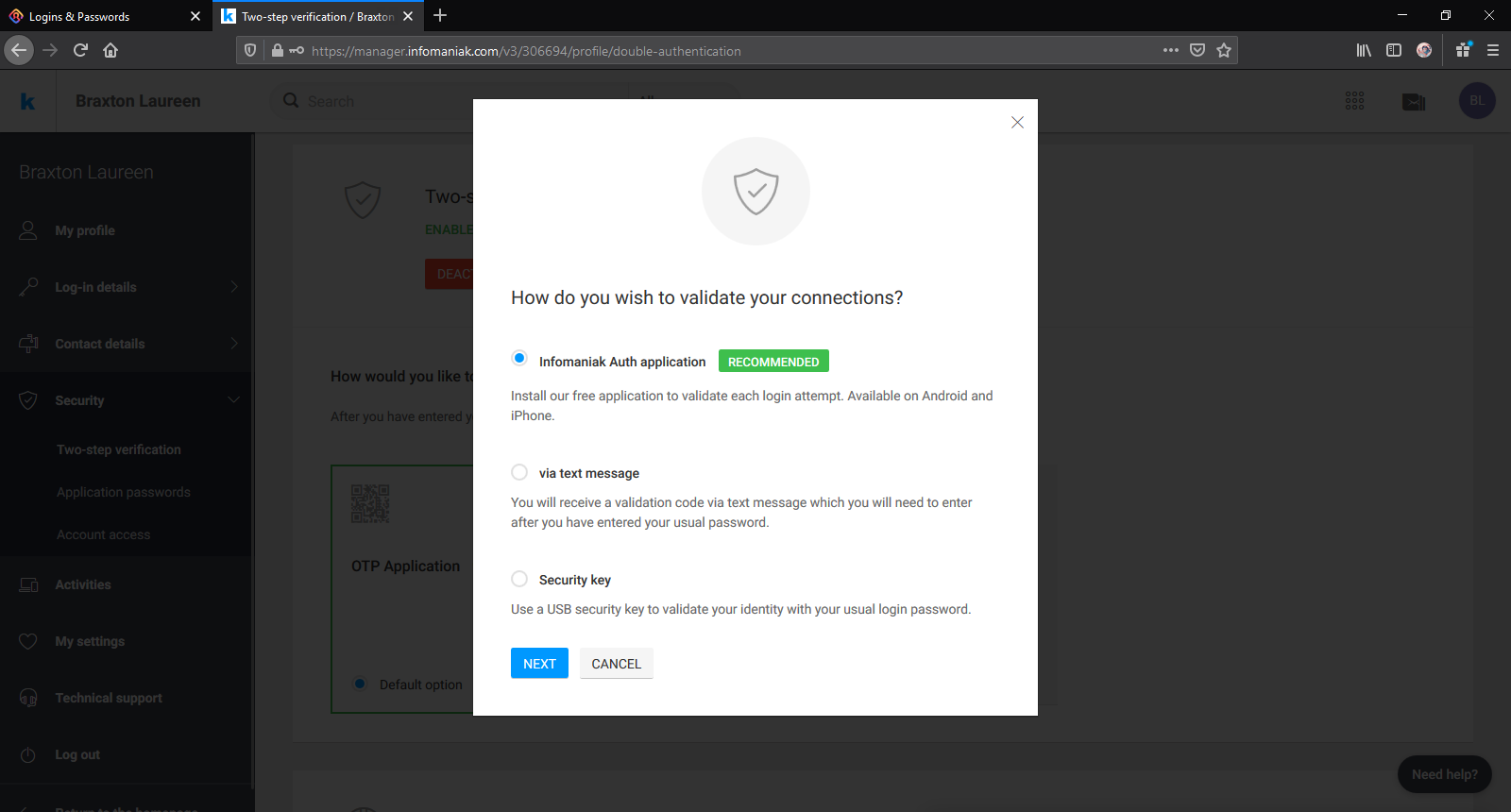Click the OTP Application QR code icon

pos(370,503)
